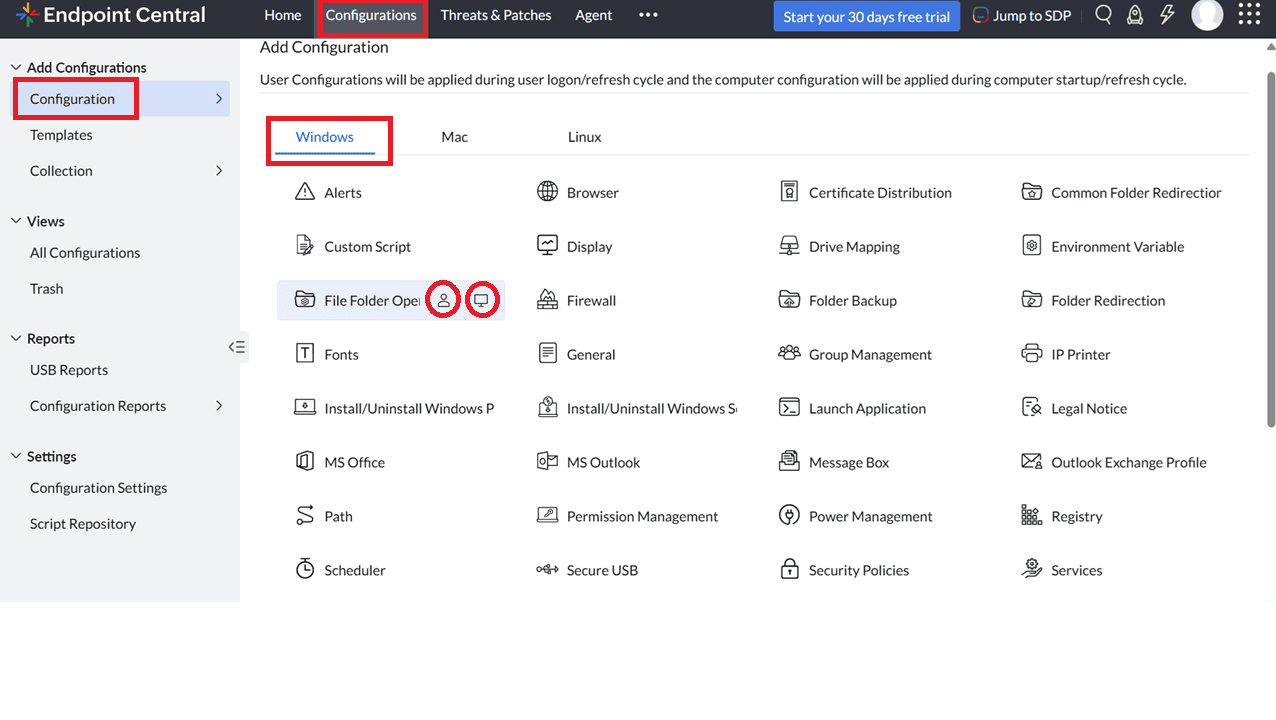The width and height of the screenshot is (1276, 720).
Task: Switch to the Windows tab
Action: tap(325, 137)
